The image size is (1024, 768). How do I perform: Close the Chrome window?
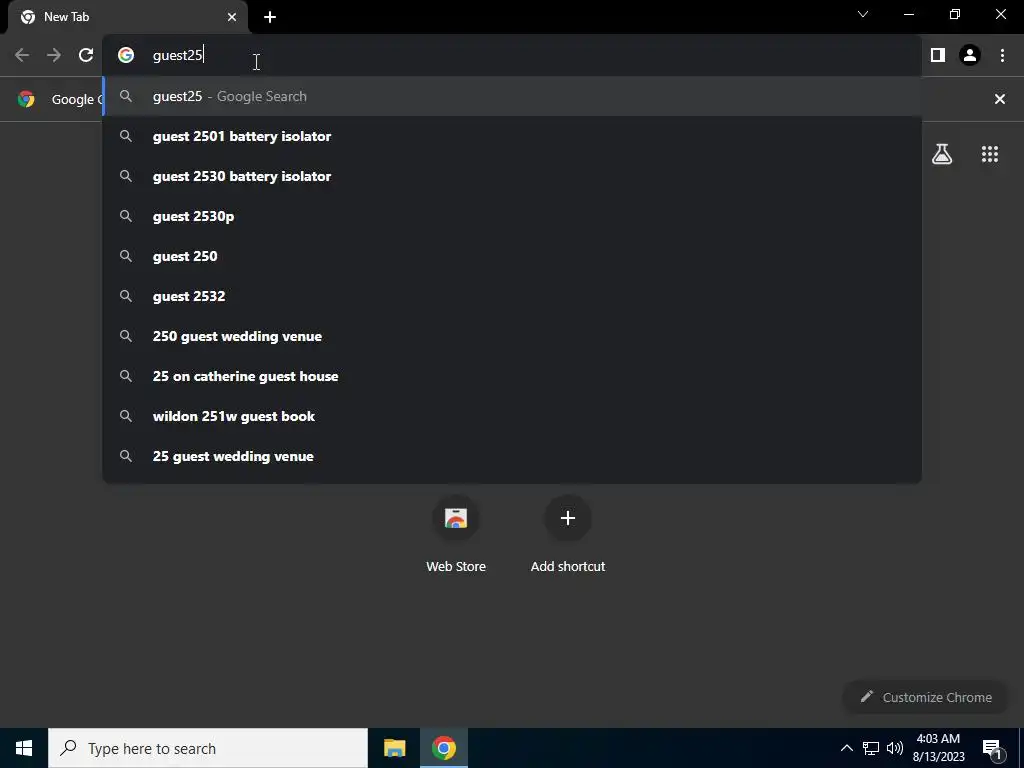pyautogui.click(x=1000, y=14)
